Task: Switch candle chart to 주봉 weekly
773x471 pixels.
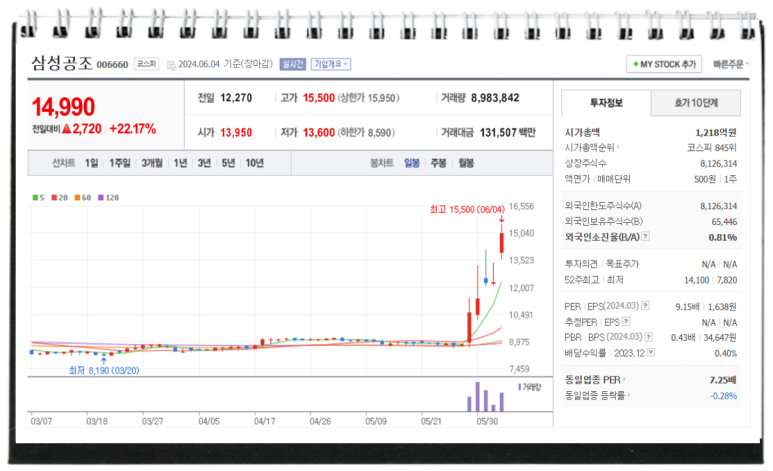Action: (438, 163)
